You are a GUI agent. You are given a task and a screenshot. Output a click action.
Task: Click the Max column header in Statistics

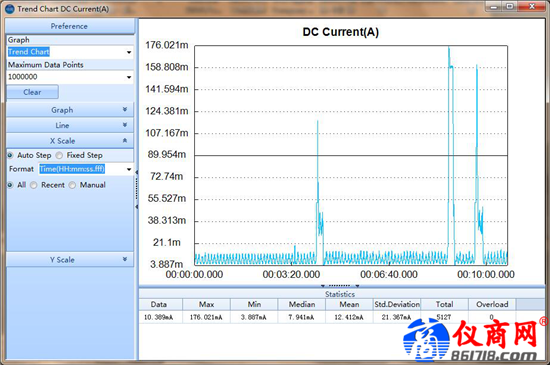207,304
